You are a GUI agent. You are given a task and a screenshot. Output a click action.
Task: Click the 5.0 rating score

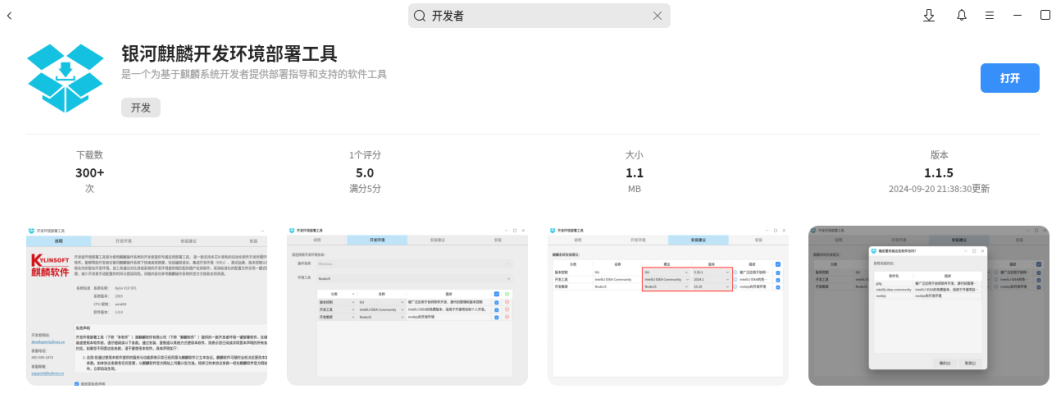365,172
